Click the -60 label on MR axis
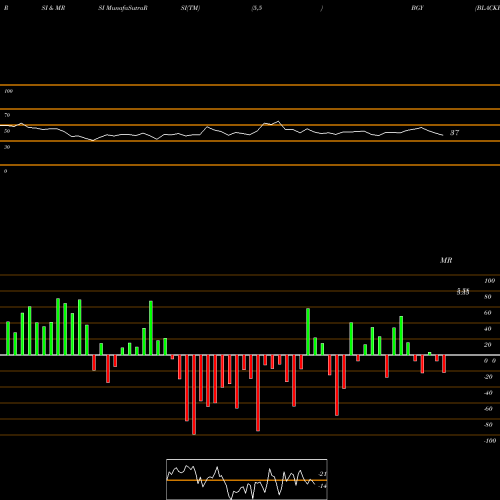The height and width of the screenshot is (500, 500). pos(488,409)
